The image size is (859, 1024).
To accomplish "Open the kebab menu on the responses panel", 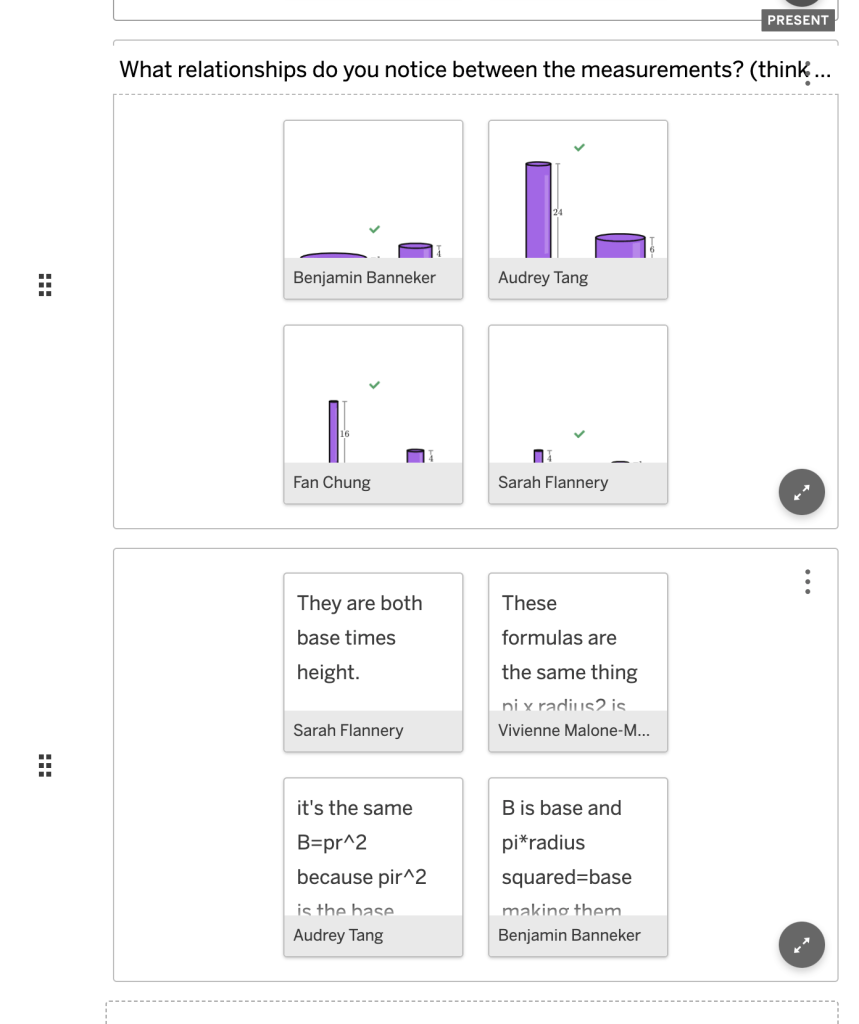I will (807, 581).
